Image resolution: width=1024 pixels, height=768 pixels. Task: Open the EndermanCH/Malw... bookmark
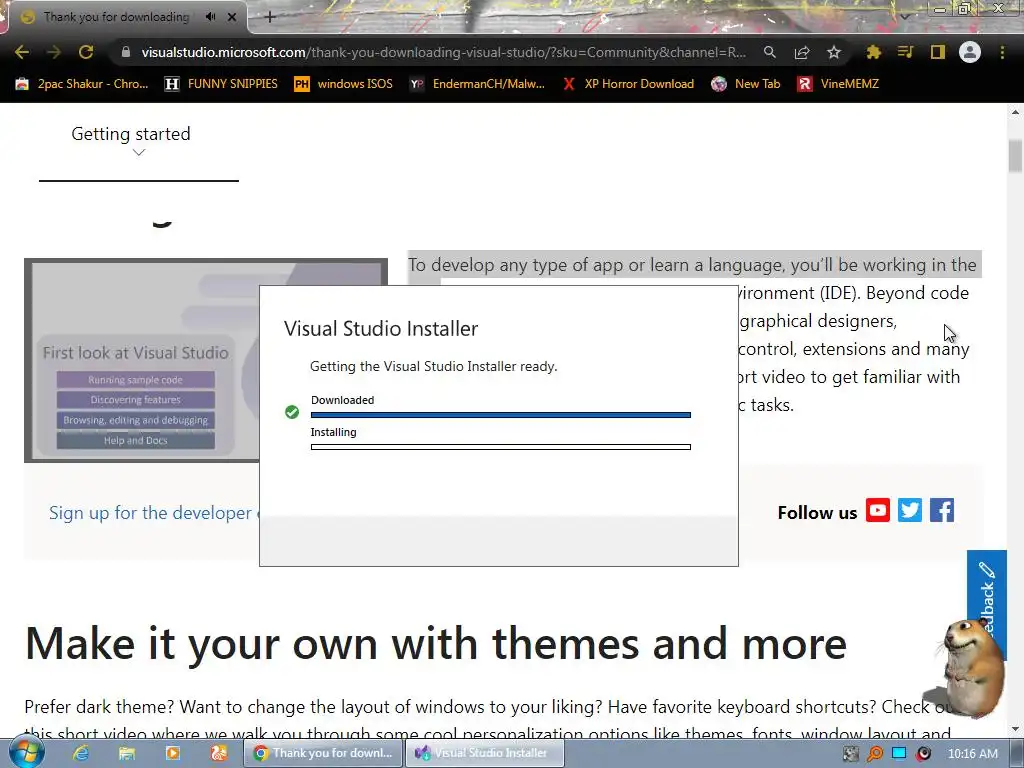(x=477, y=84)
